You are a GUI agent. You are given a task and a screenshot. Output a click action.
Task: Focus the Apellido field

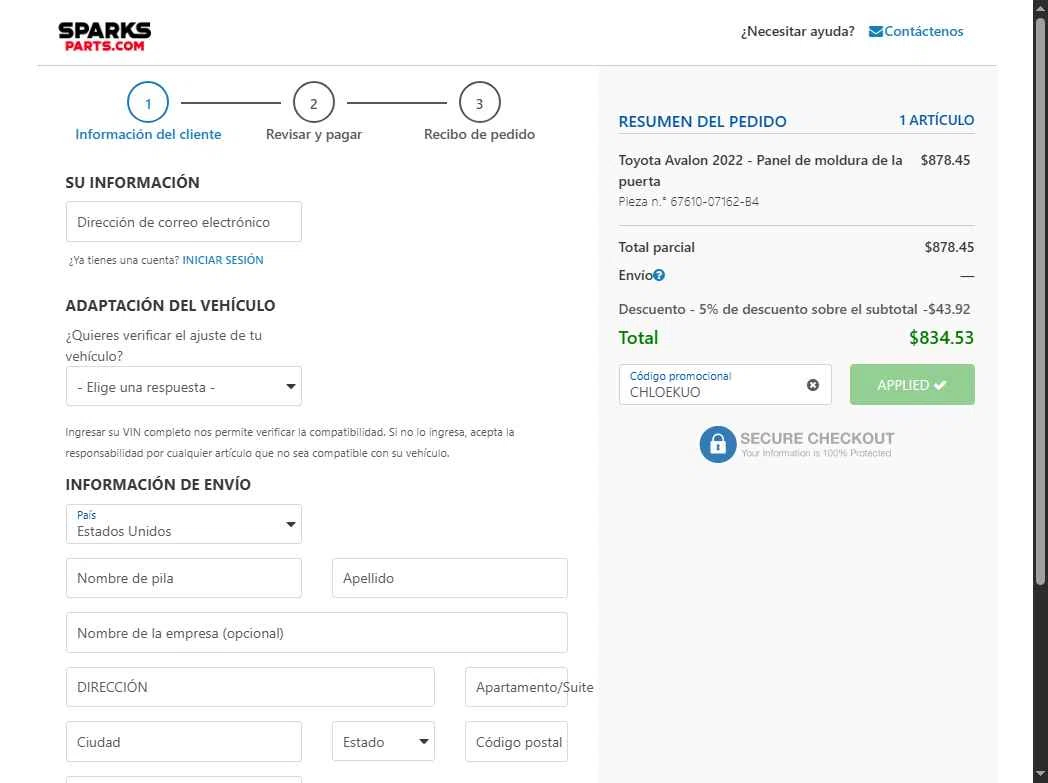point(450,578)
